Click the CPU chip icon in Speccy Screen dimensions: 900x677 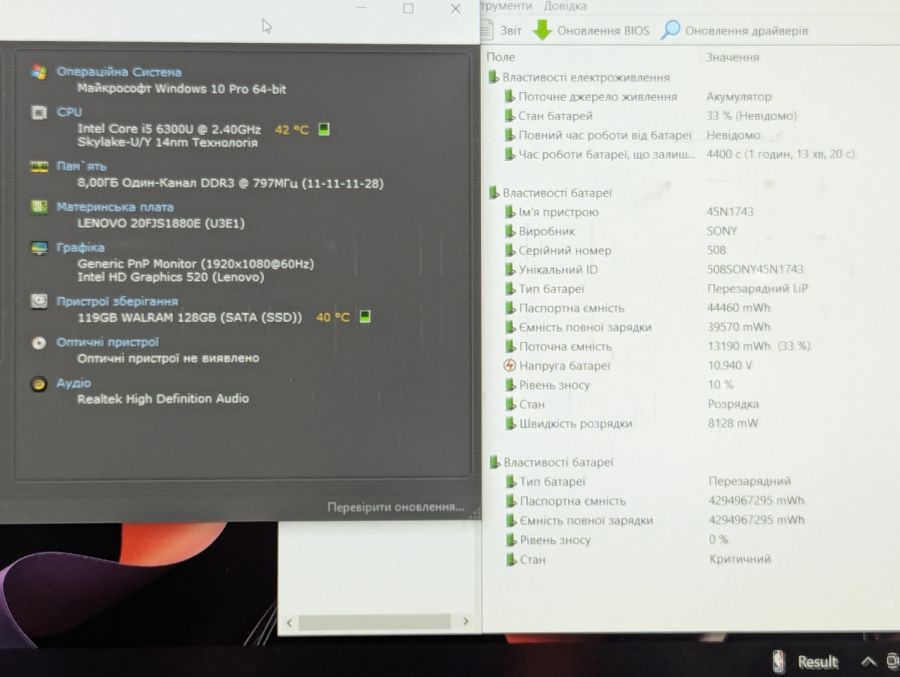click(x=38, y=113)
